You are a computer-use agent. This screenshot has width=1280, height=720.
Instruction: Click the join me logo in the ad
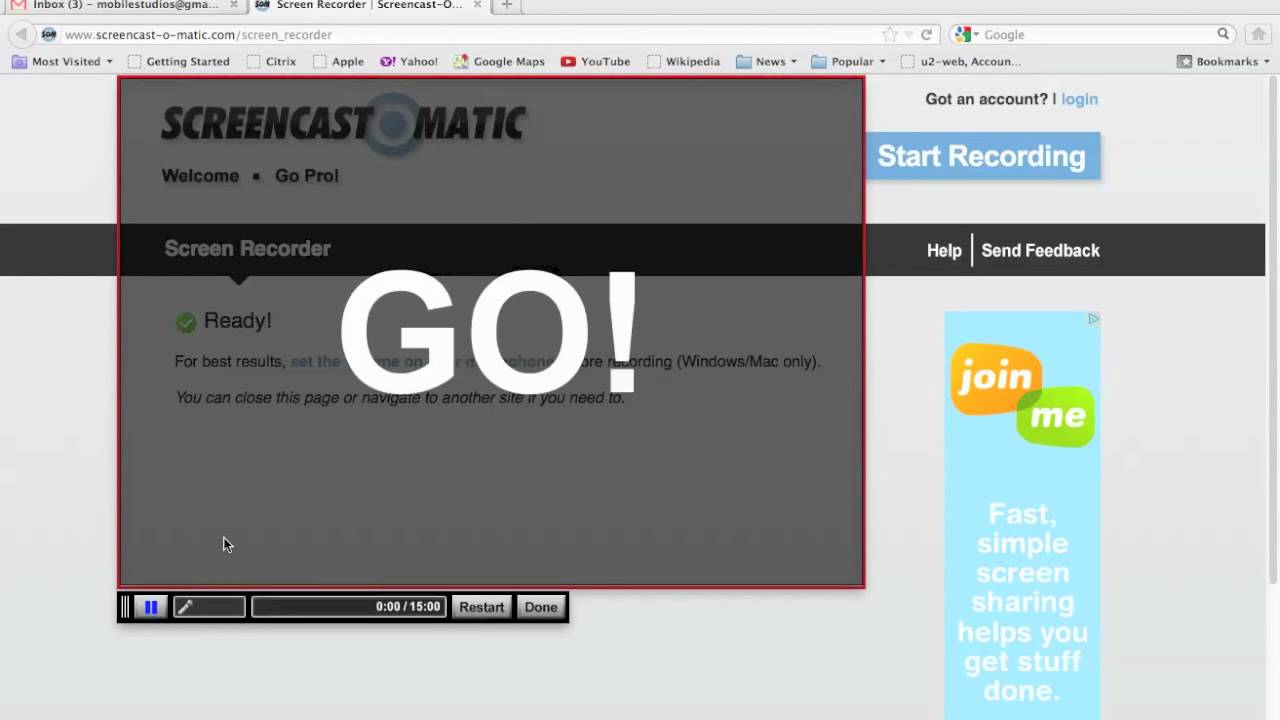click(1022, 394)
